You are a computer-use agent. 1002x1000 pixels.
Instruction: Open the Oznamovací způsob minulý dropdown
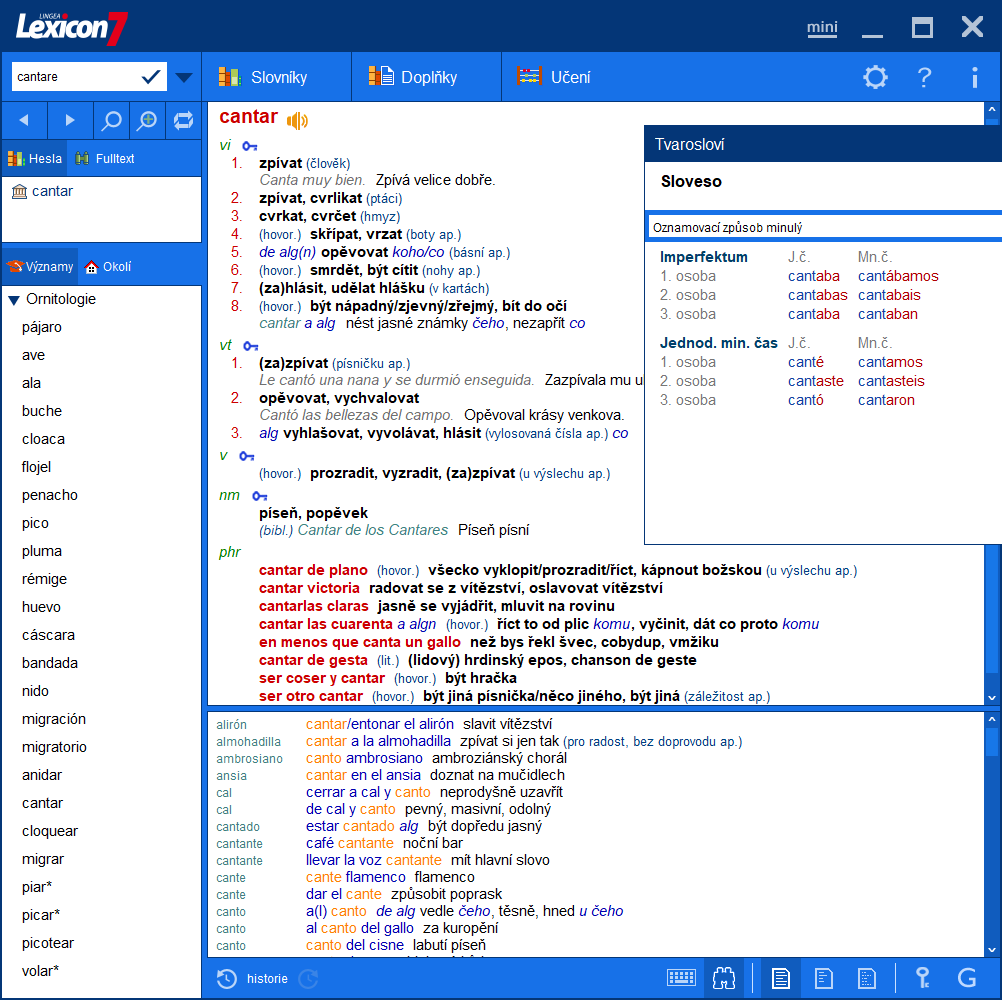824,227
